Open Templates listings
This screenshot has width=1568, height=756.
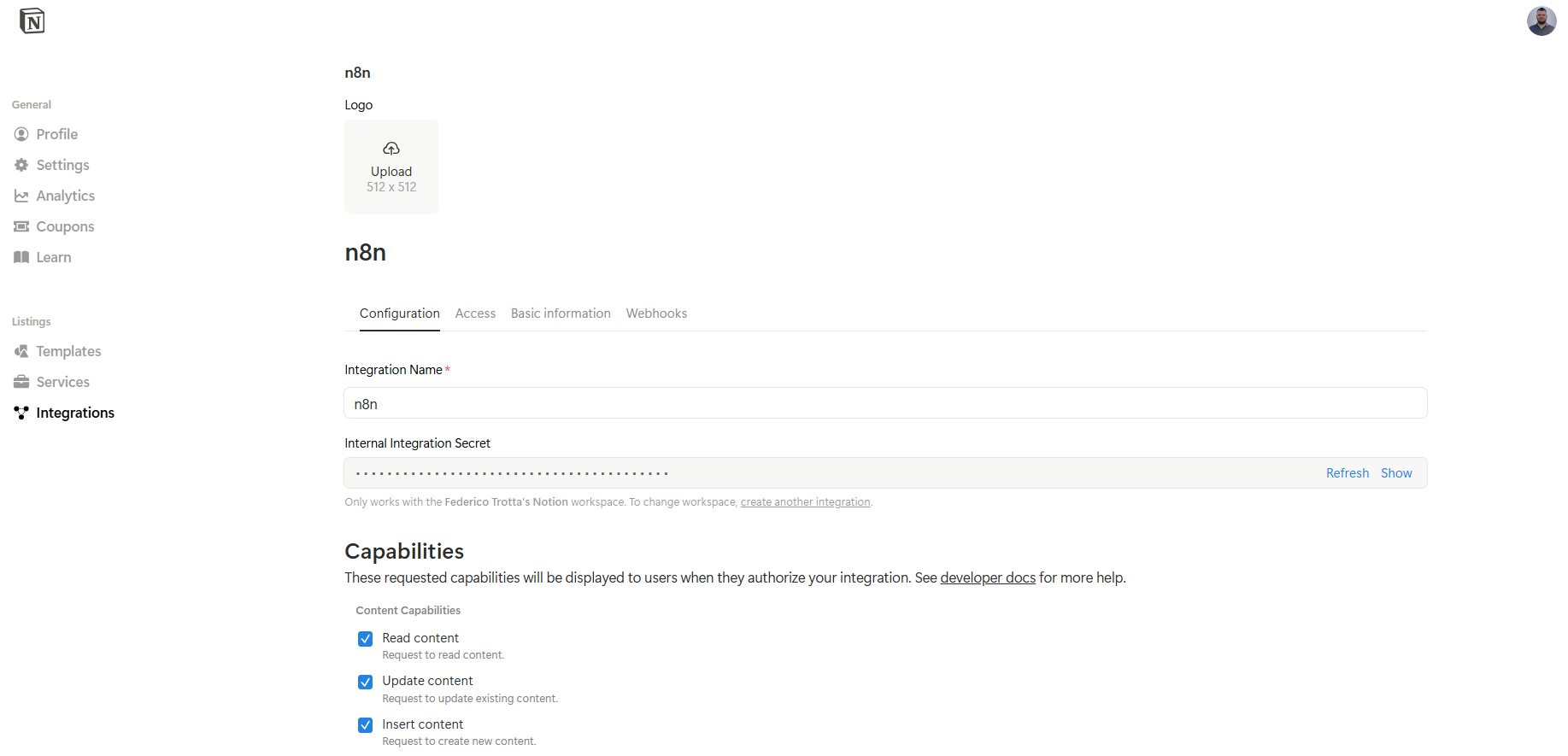[x=68, y=351]
